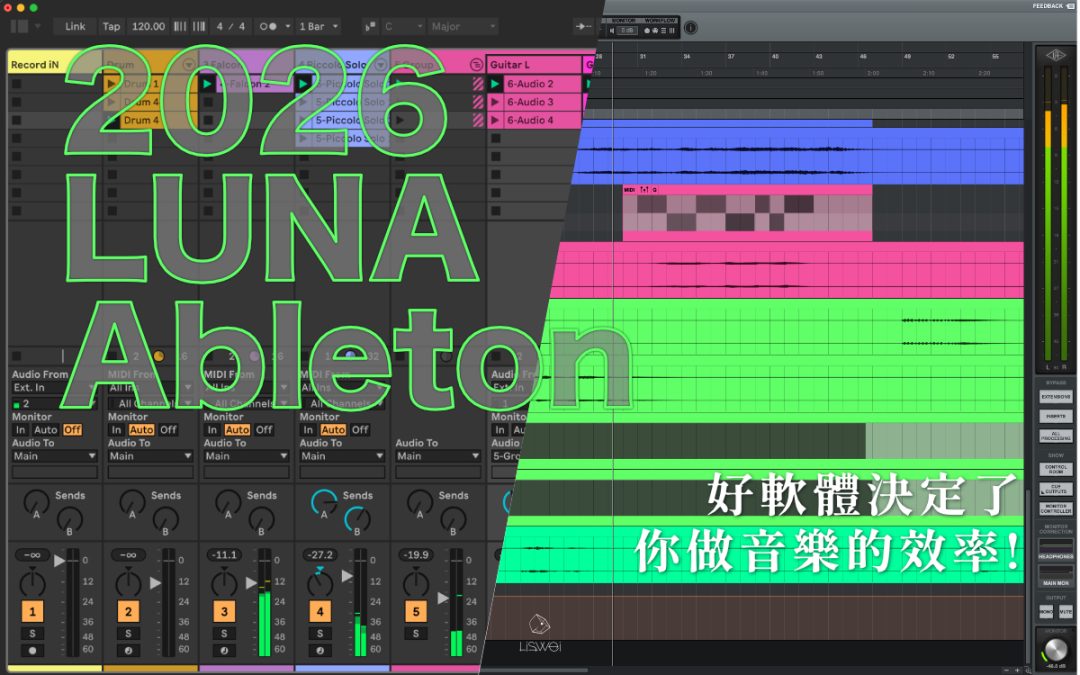
Task: Toggle track 4 activator button
Action: 320,611
